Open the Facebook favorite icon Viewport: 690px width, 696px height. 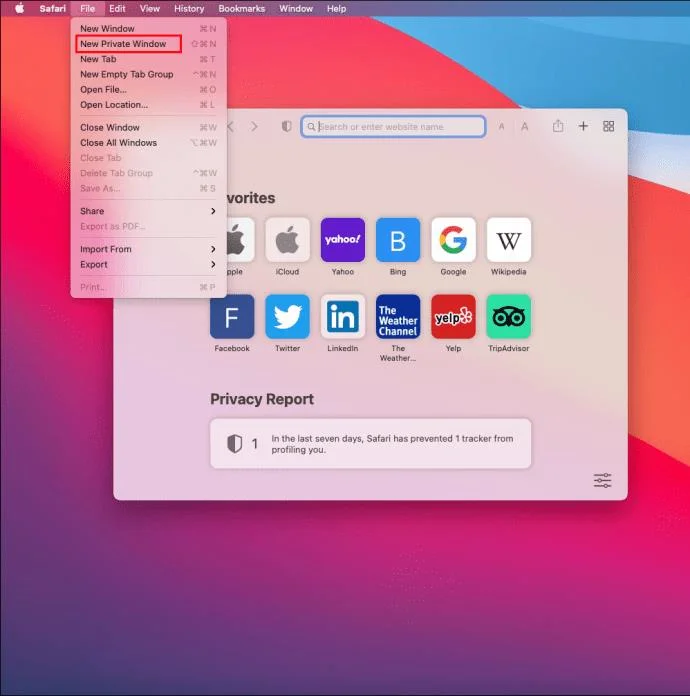pos(232,316)
